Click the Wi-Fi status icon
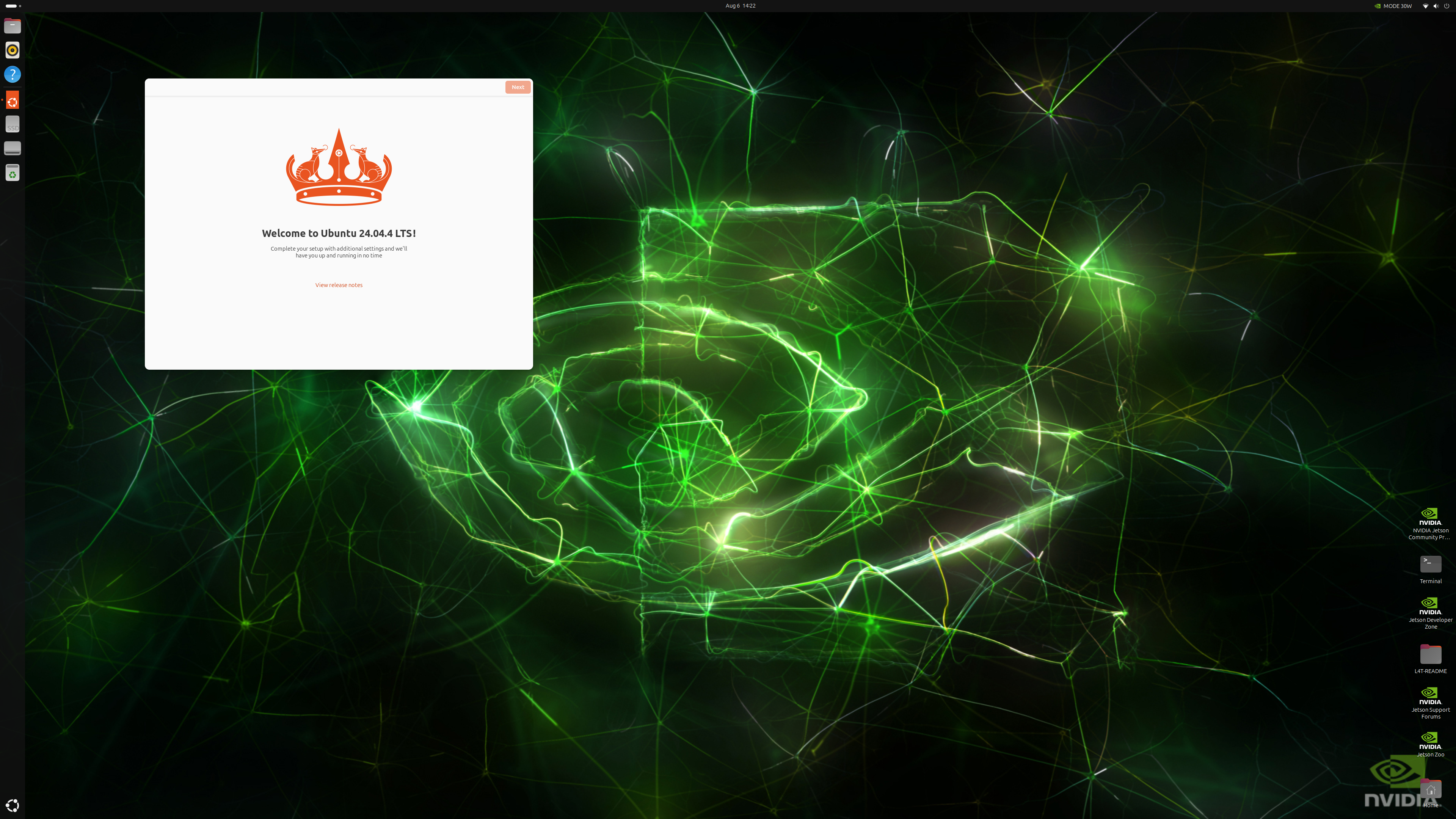The width and height of the screenshot is (1456, 819). (x=1426, y=6)
